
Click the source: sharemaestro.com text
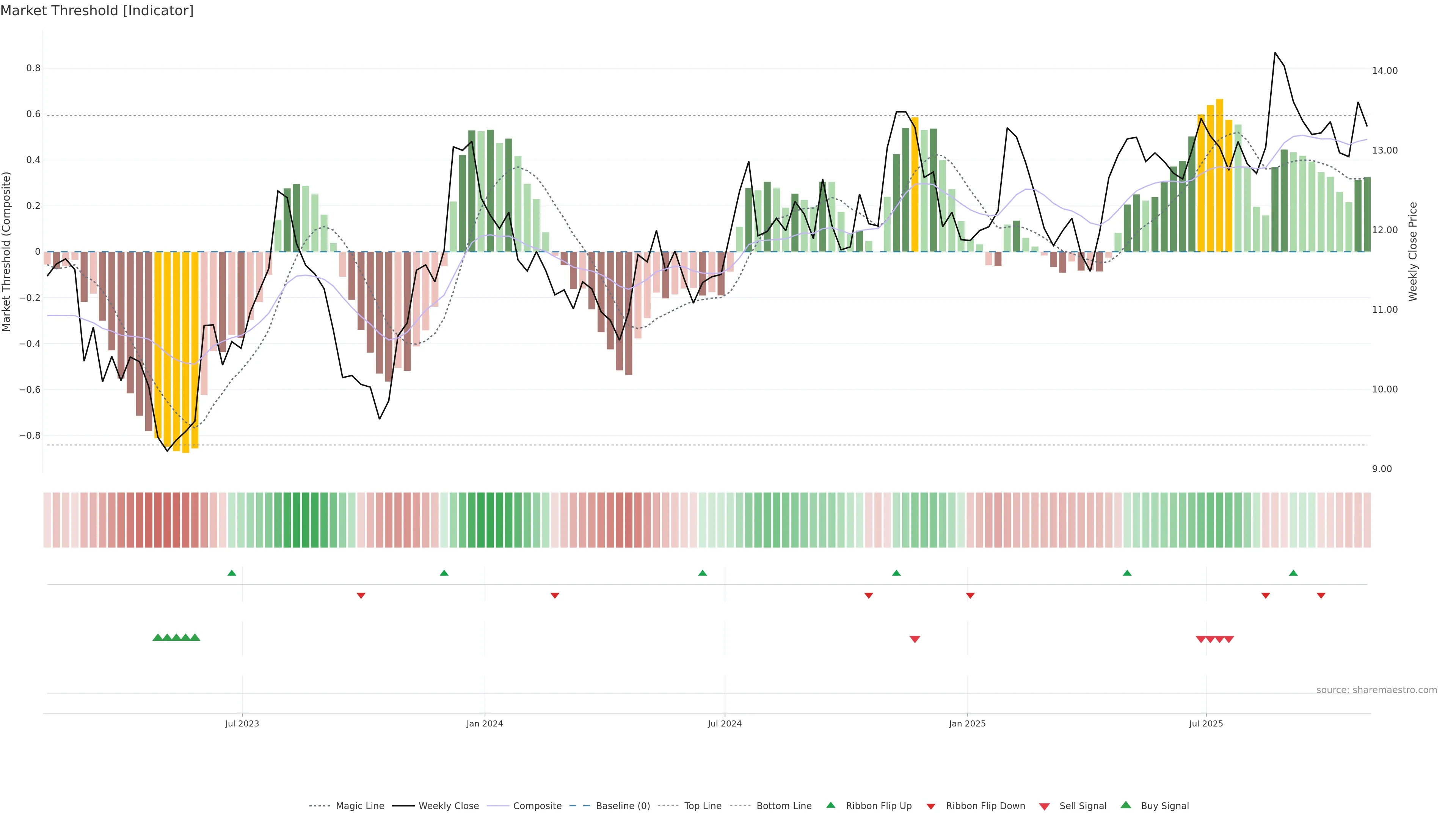[x=1376, y=690]
